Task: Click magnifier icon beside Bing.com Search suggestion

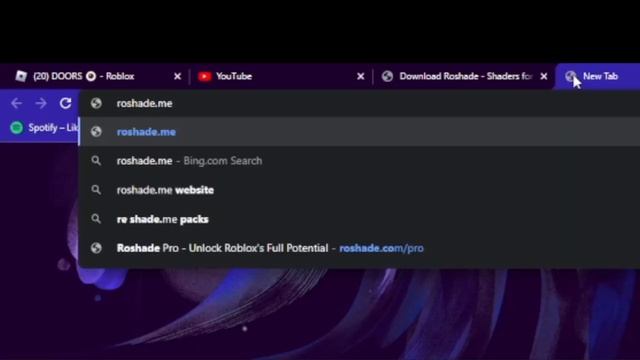Action: pos(96,161)
